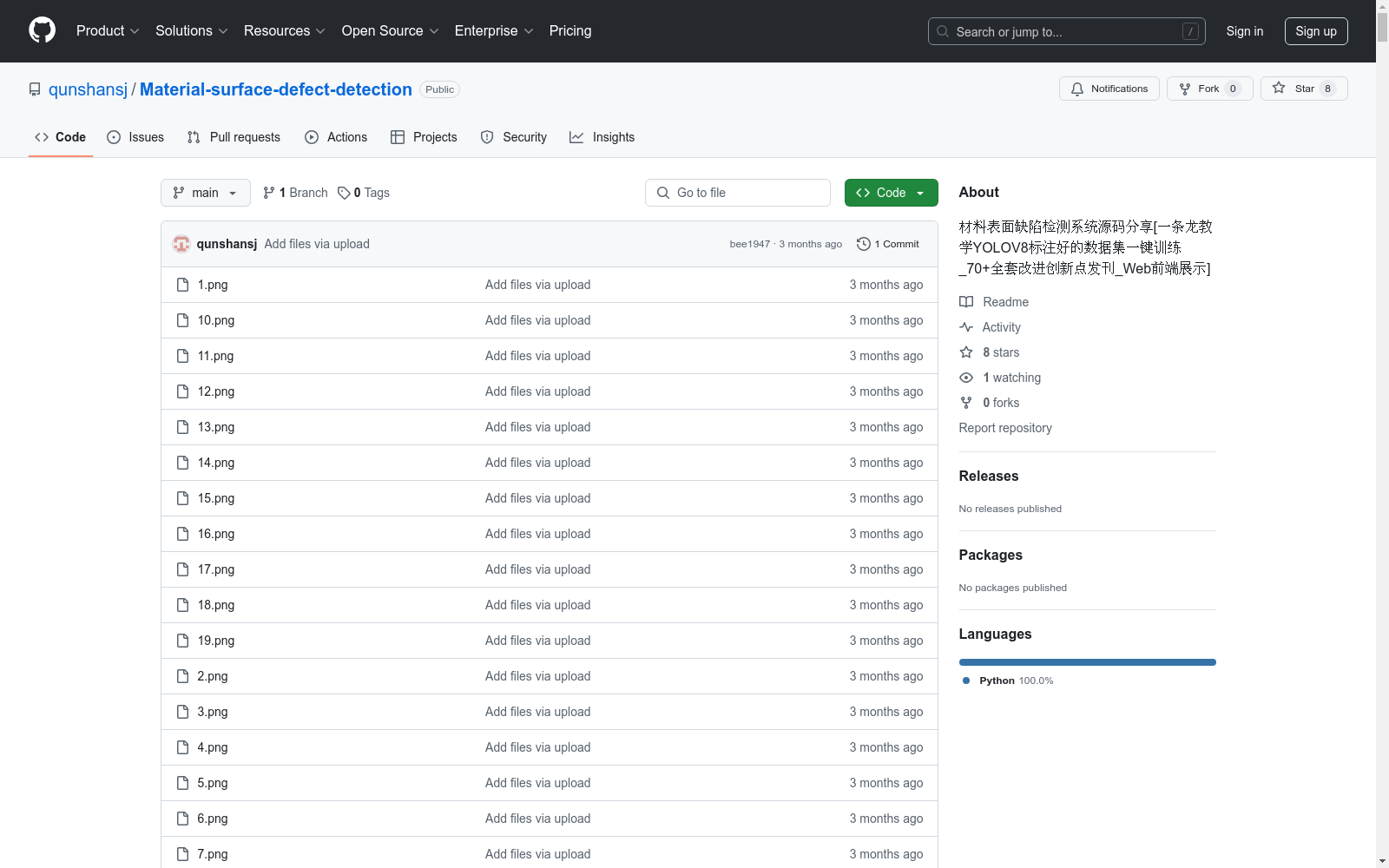Click the file icon beside 19.png
Viewport: 1389px width, 868px height.
click(x=182, y=641)
